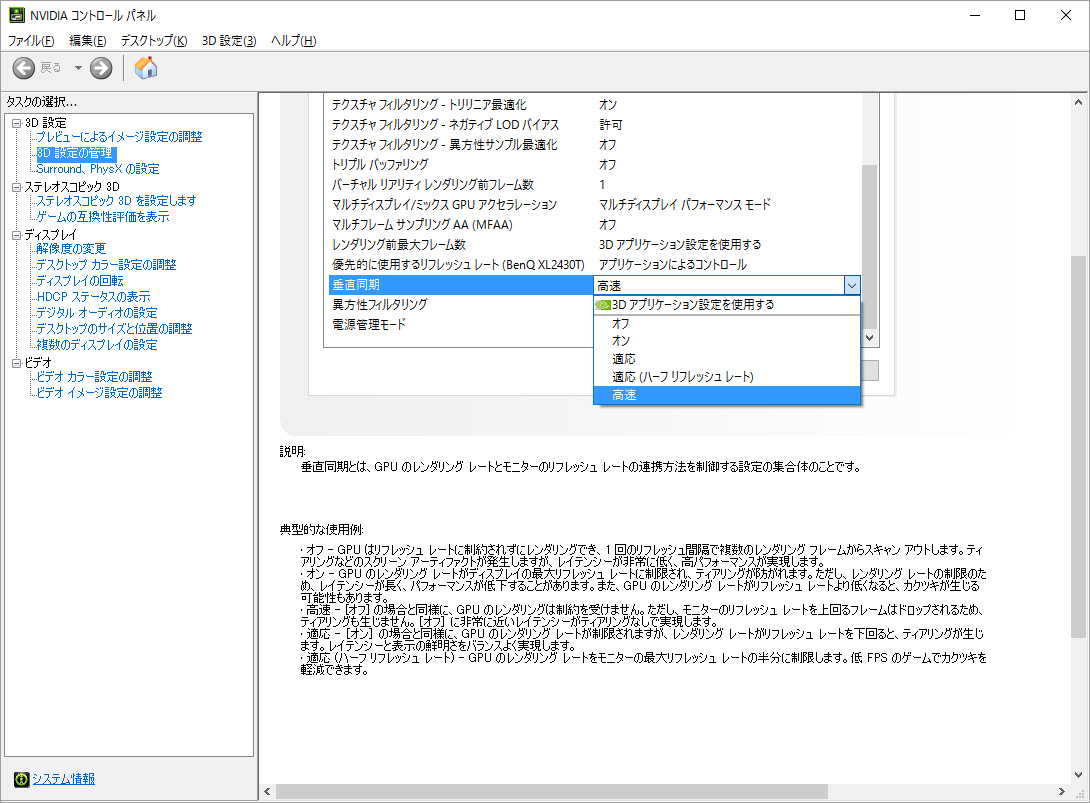Open the 3D 設定(3) menu
Viewport: 1090px width, 803px height.
click(x=229, y=41)
